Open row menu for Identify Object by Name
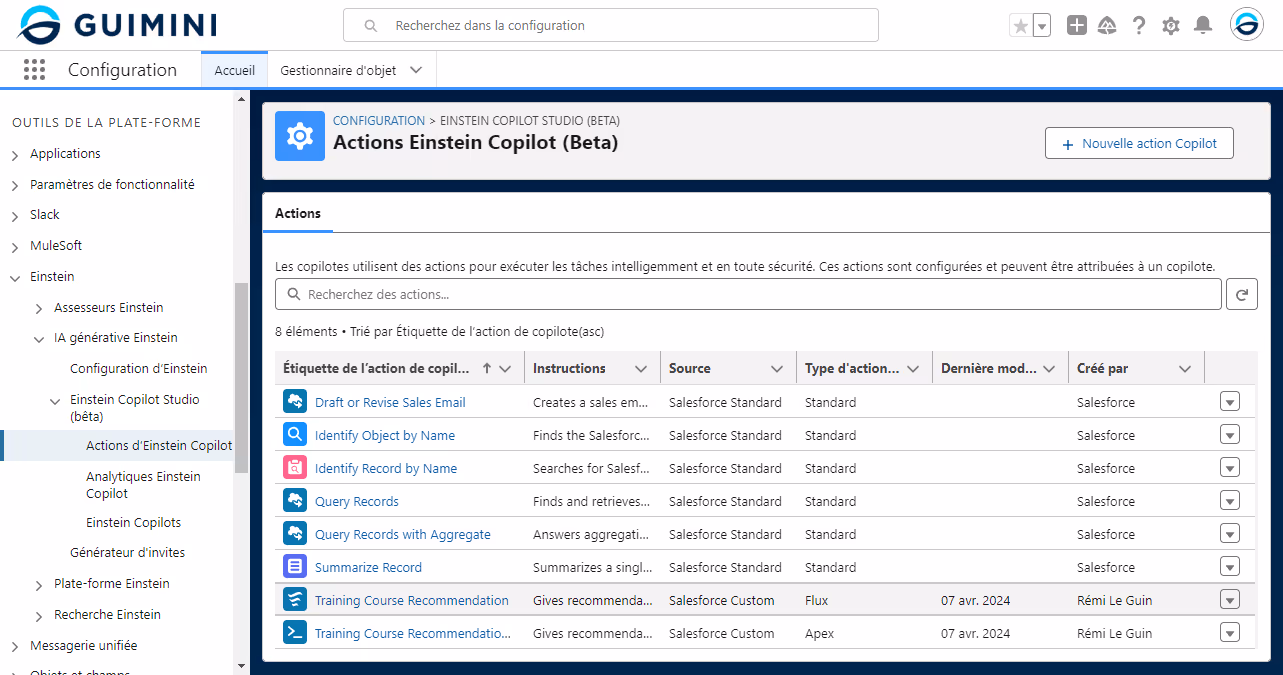The width and height of the screenshot is (1283, 675). click(1230, 435)
